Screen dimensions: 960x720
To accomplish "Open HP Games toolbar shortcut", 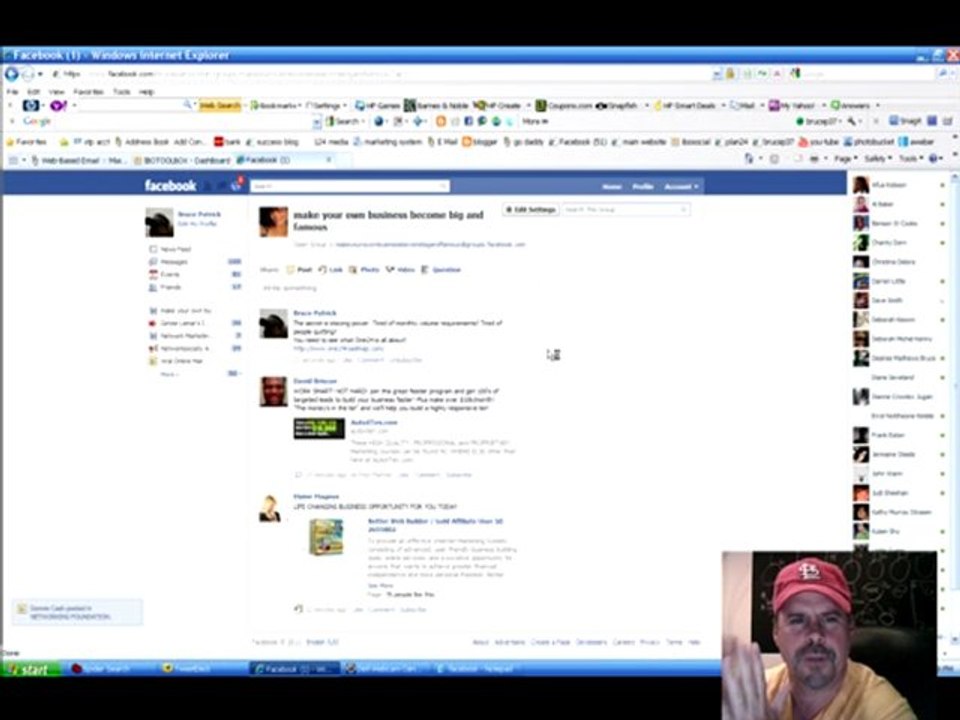I will pyautogui.click(x=378, y=105).
